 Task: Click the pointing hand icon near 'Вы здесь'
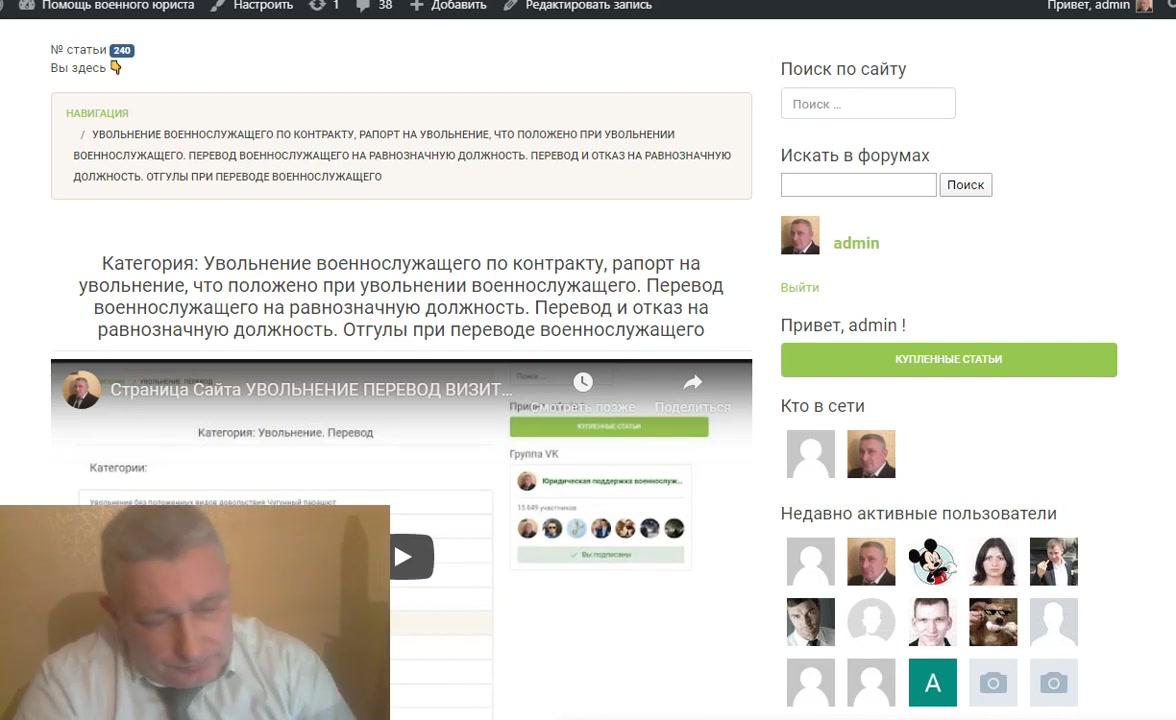pos(116,68)
